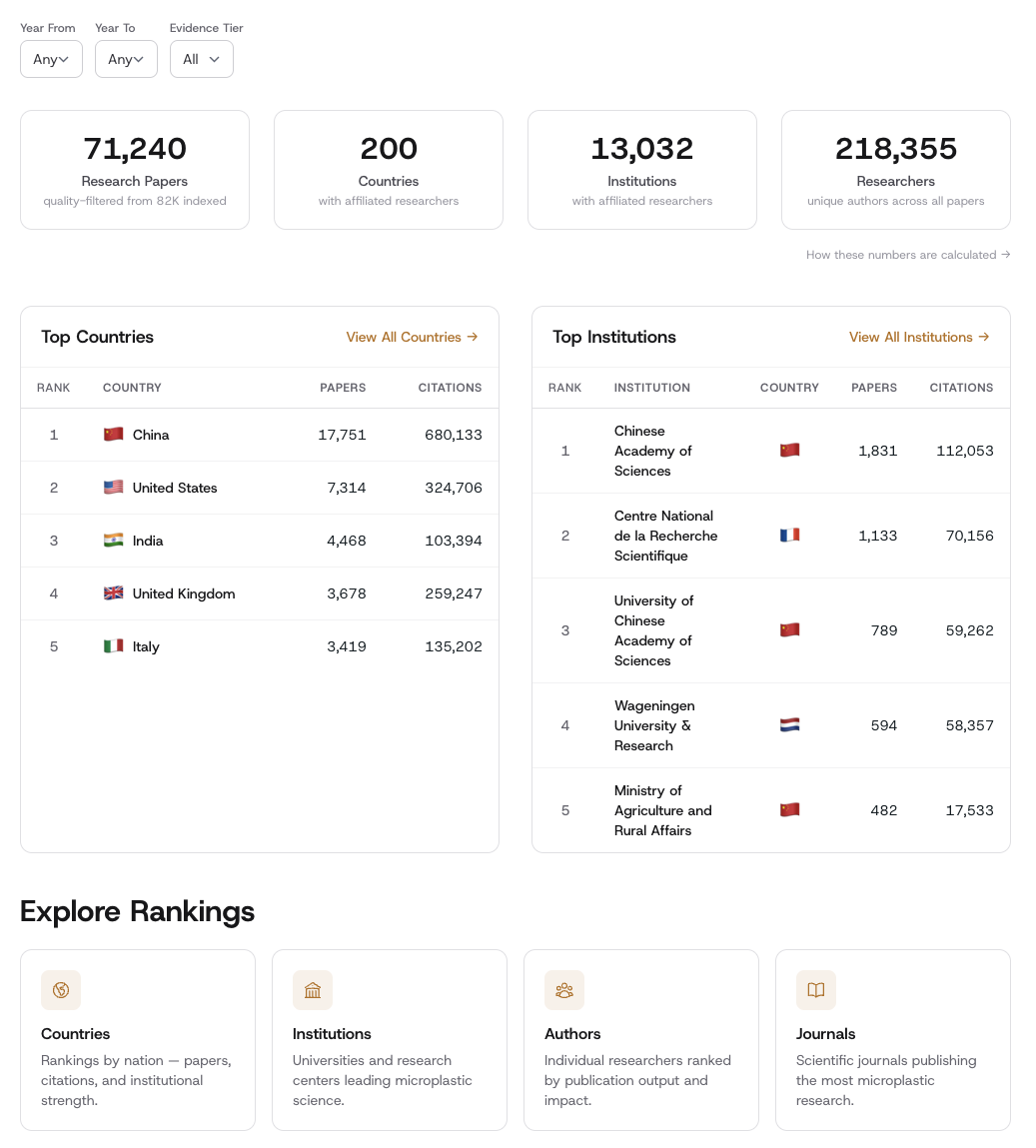The height and width of the screenshot is (1148, 1036).
Task: Click the China flag in Top Countries
Action: 114,435
